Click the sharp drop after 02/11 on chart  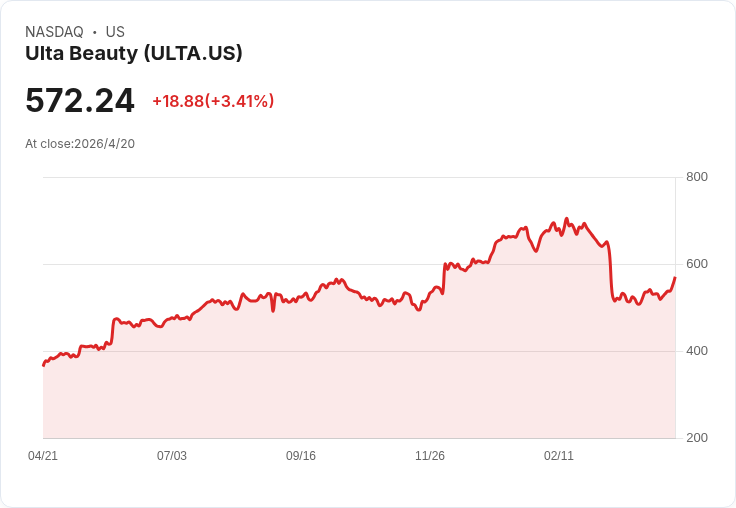pyautogui.click(x=611, y=272)
